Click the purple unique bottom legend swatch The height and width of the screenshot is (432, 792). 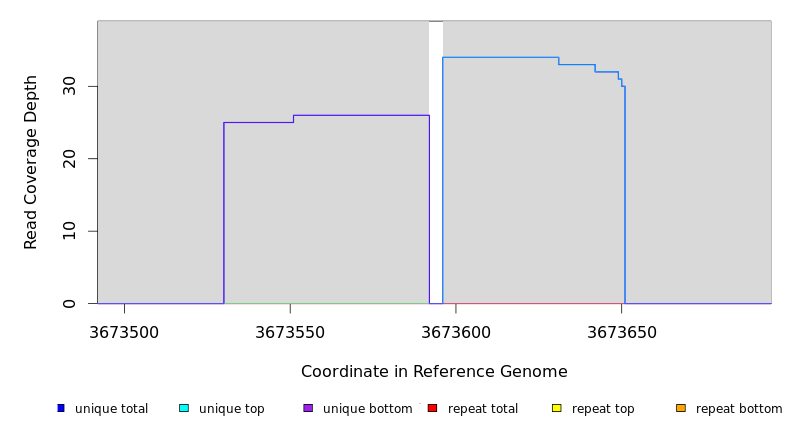pyautogui.click(x=308, y=408)
